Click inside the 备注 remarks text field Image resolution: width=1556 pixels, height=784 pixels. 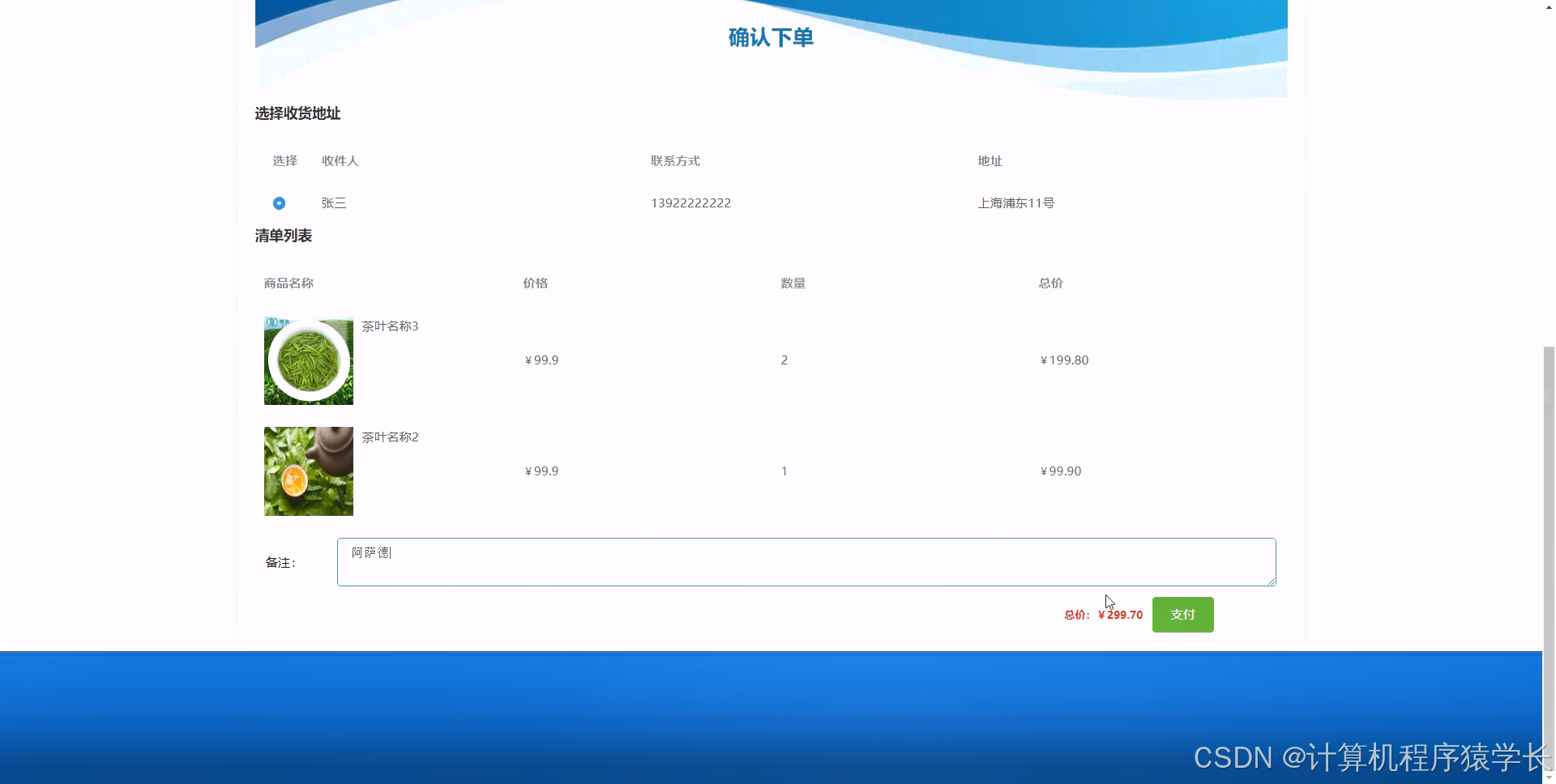pyautogui.click(x=806, y=561)
